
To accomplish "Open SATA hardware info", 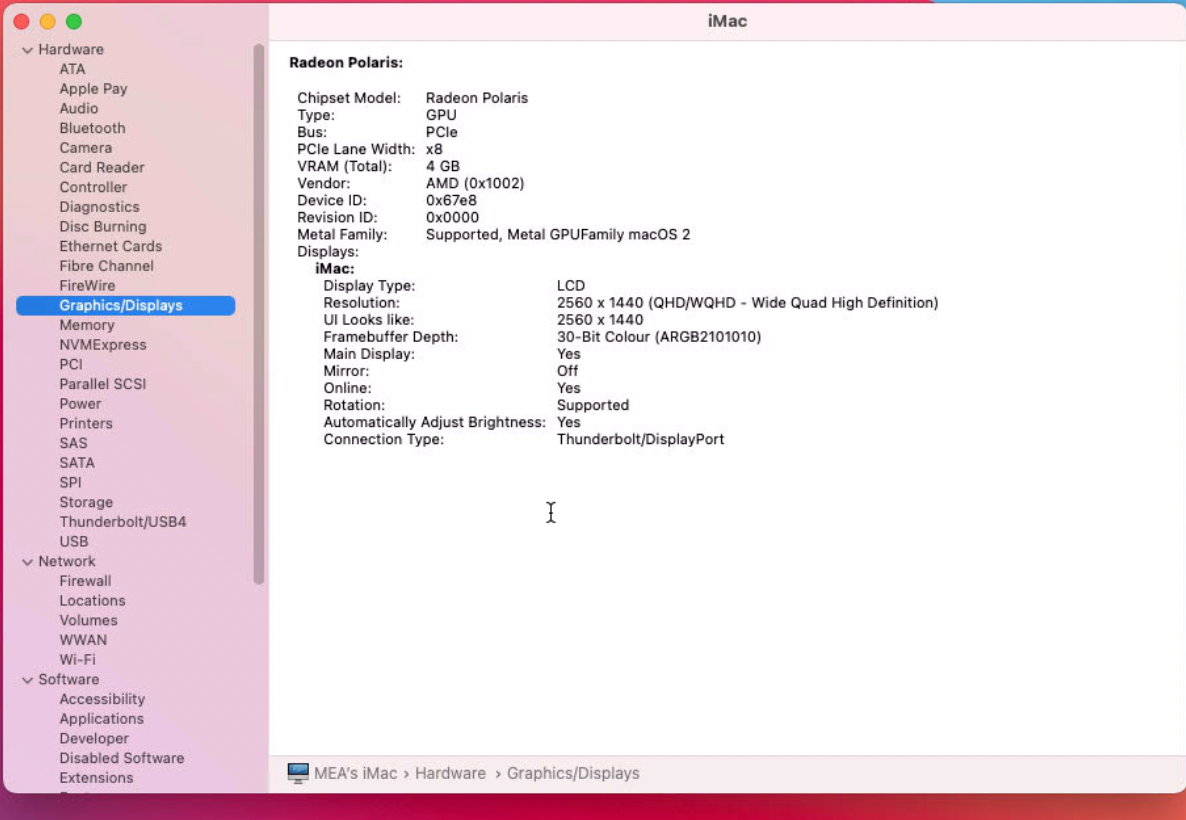I will click(x=77, y=462).
